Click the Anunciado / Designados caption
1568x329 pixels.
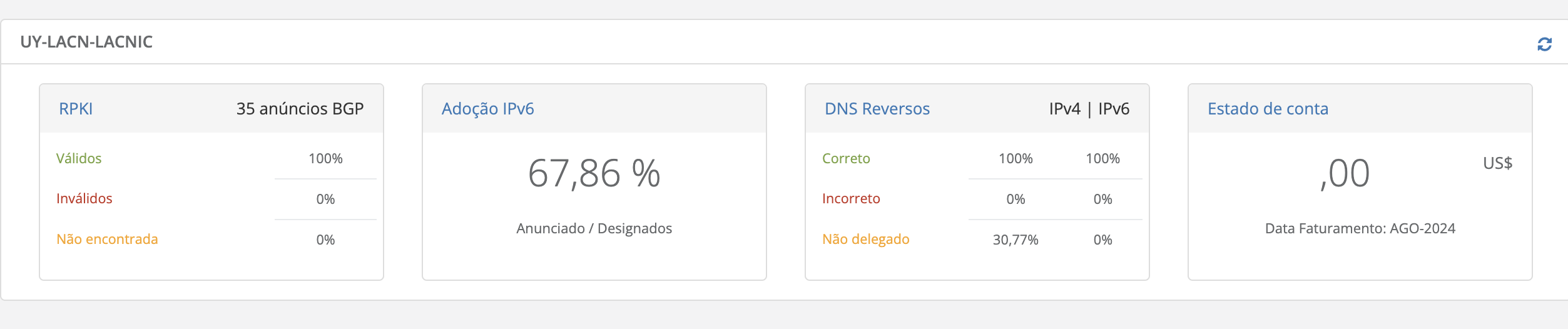point(594,228)
